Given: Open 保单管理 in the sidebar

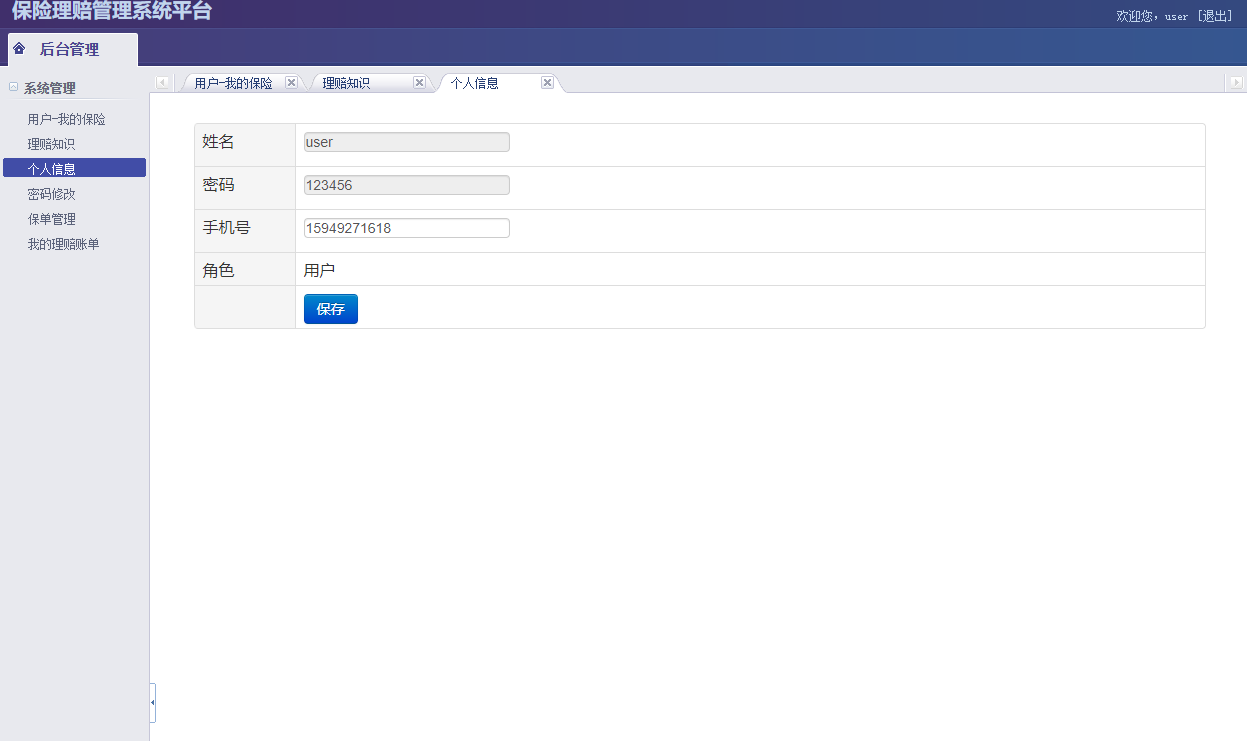Looking at the screenshot, I should pos(51,219).
